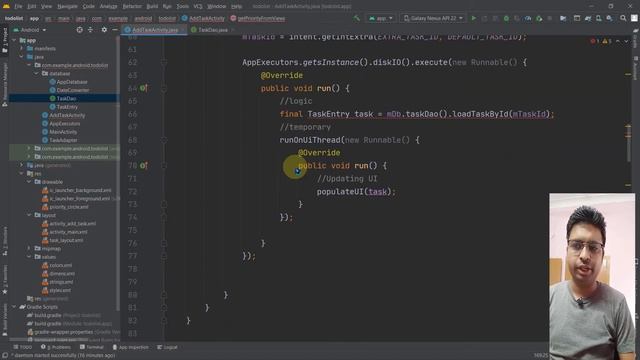This screenshot has height=360, width=640.
Task: Open the File menu
Action: click(x=18, y=7)
